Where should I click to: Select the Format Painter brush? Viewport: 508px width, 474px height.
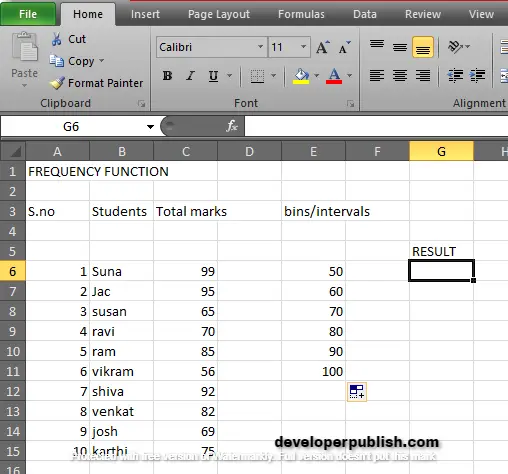pos(57,83)
